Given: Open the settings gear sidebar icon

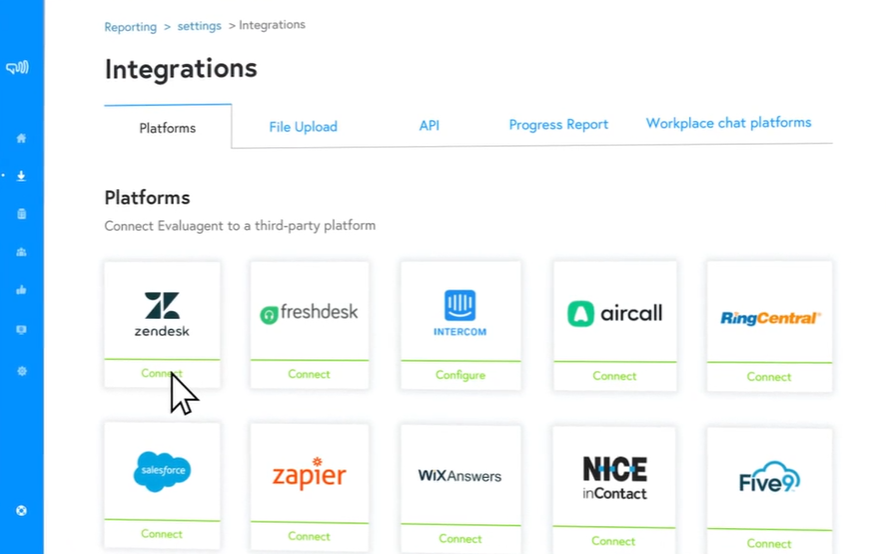Looking at the screenshot, I should pos(21,371).
